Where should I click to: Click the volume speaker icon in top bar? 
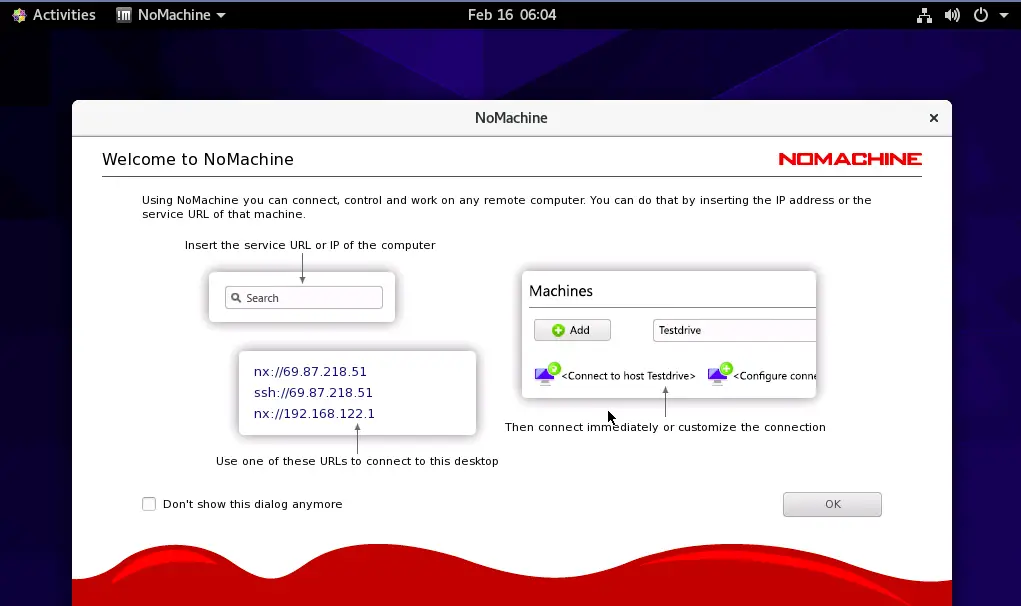pos(951,15)
